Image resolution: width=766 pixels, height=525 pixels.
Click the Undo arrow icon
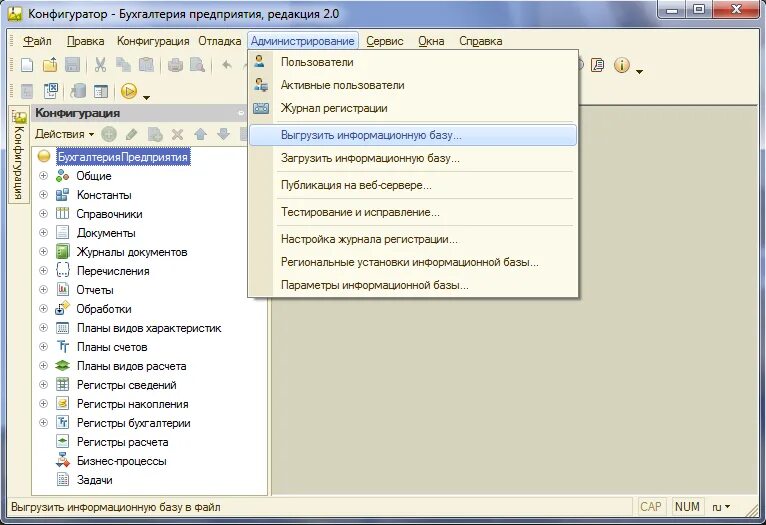(x=227, y=64)
